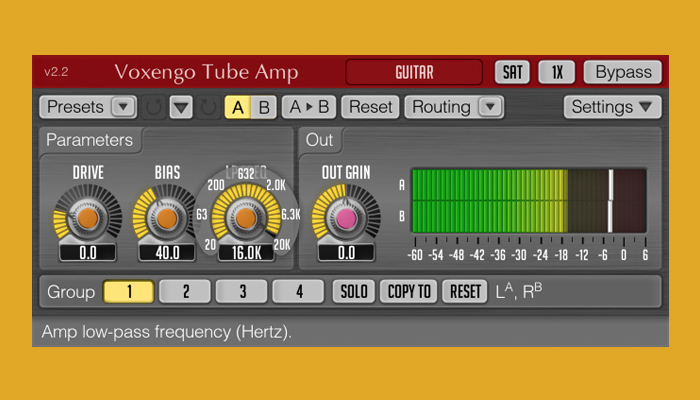
Task: Open the Presets dropdown
Action: (x=88, y=107)
